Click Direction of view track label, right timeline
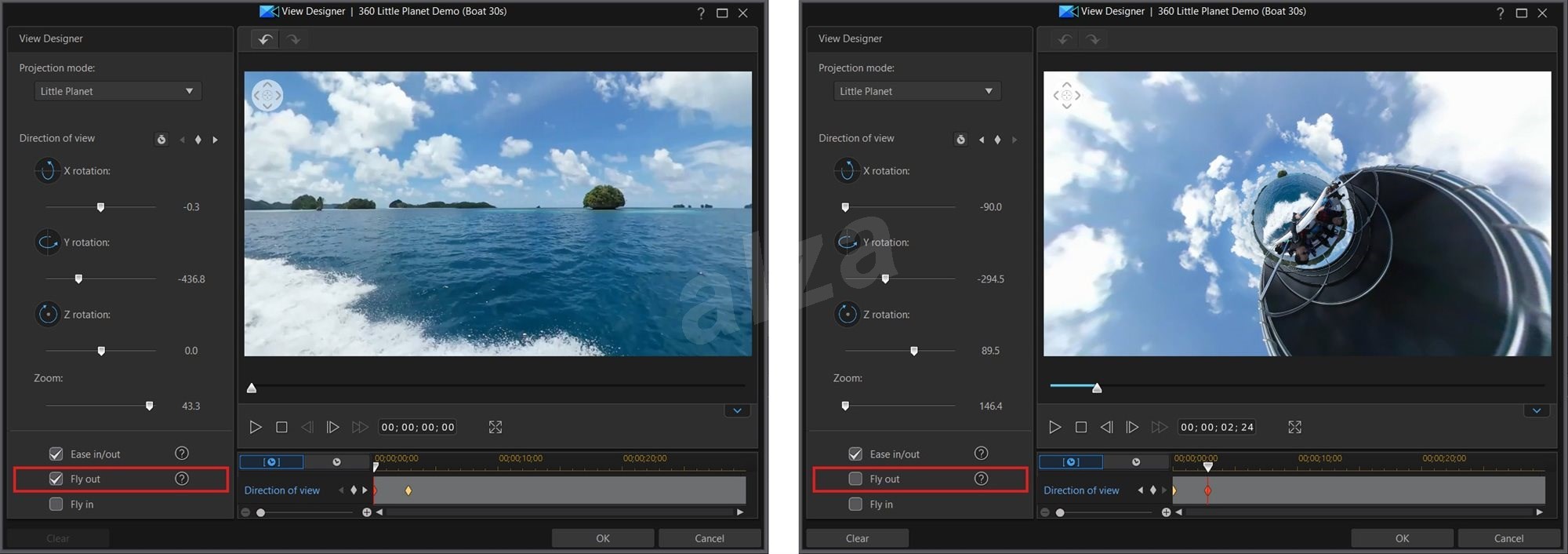 (x=1081, y=490)
